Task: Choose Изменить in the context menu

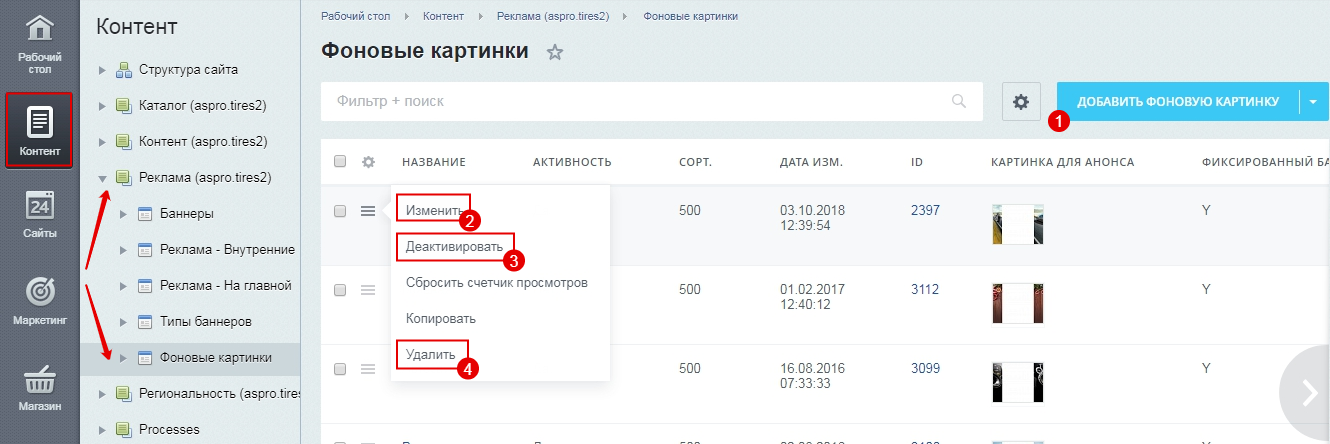Action: pyautogui.click(x=433, y=211)
